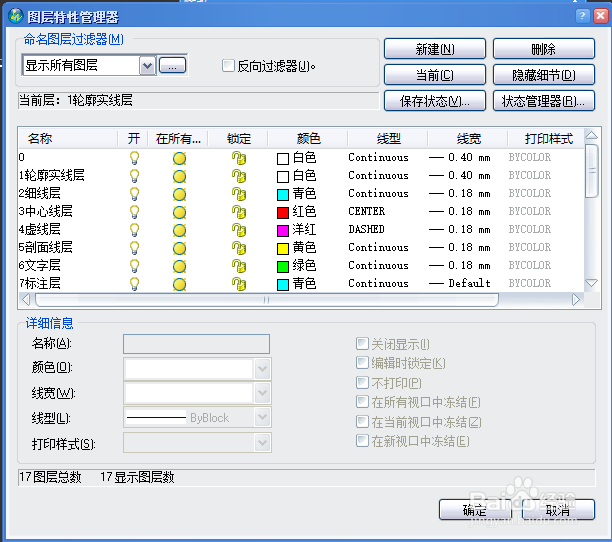Click the app icon in the title bar
This screenshot has width=612, height=542.
(16, 16)
